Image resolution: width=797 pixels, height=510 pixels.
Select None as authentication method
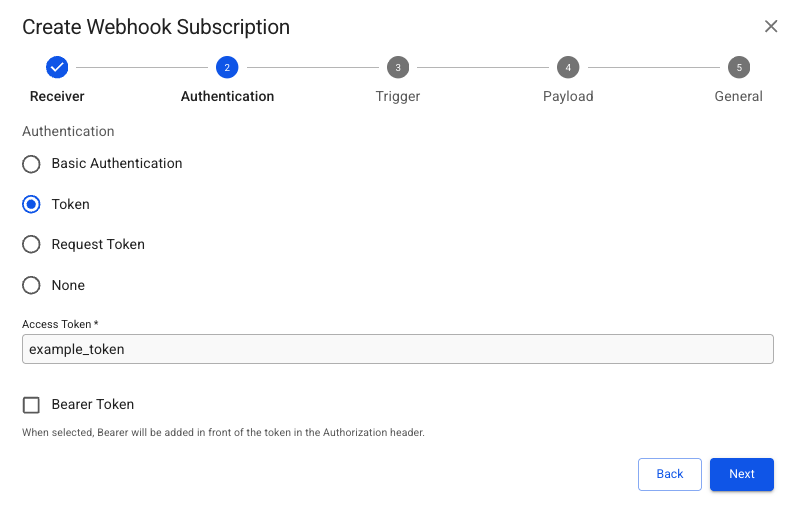(32, 286)
